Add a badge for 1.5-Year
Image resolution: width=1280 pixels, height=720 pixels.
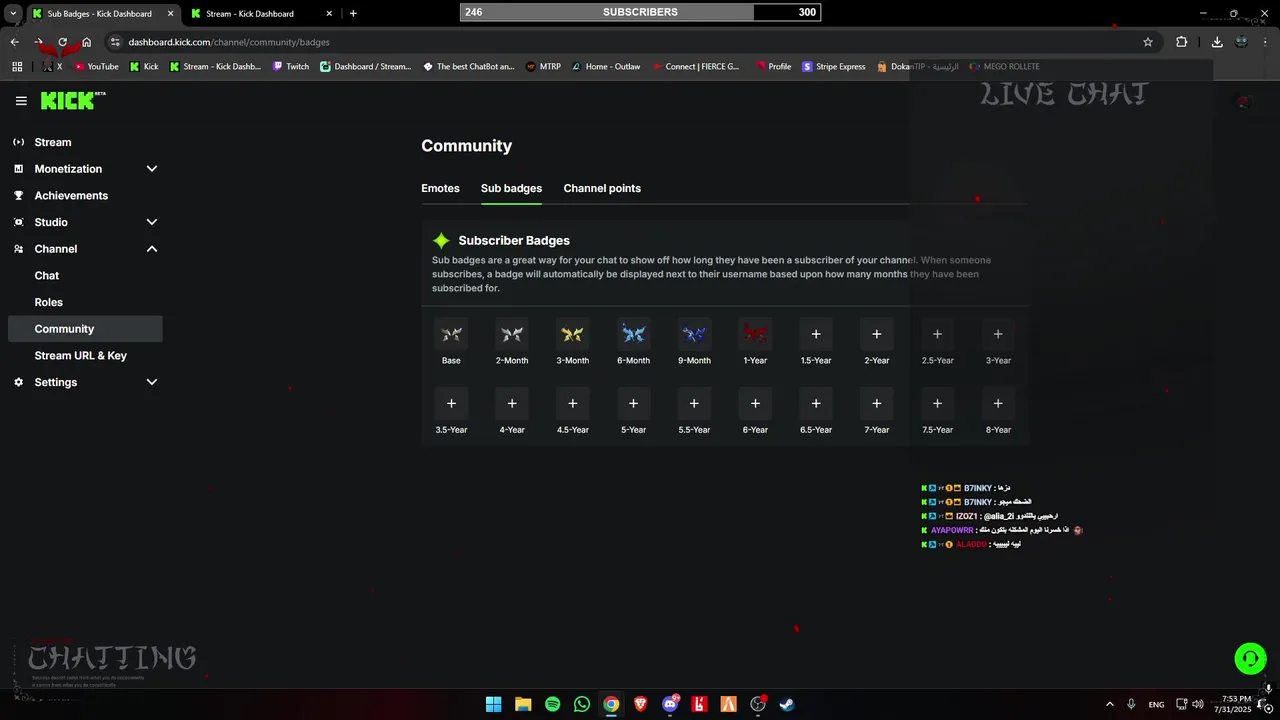816,334
